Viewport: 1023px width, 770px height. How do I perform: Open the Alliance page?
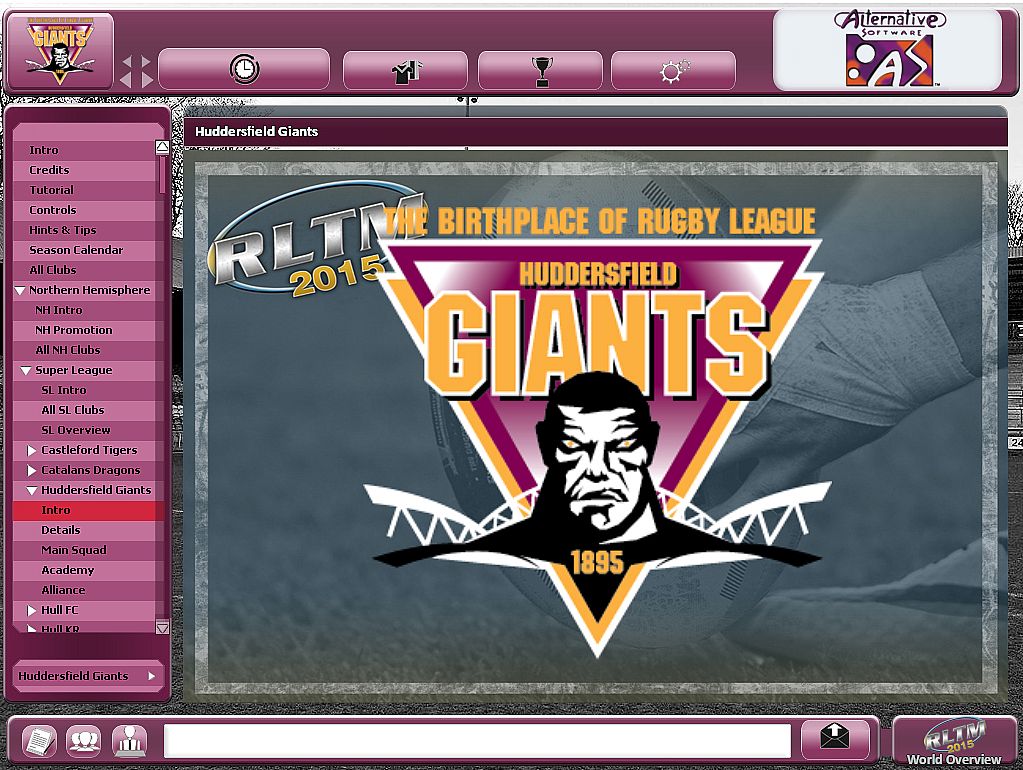[x=84, y=590]
